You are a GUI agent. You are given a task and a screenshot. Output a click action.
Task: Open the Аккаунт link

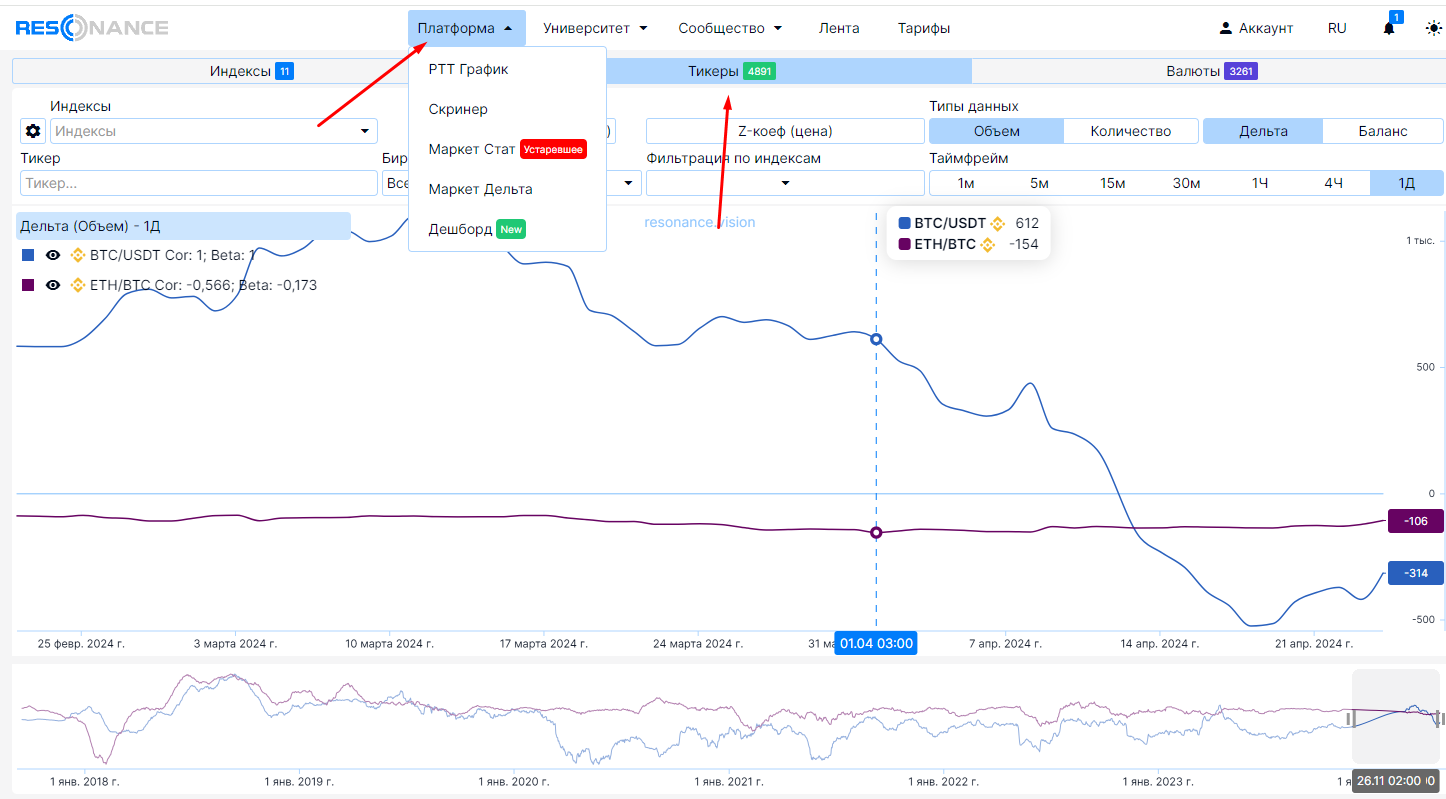pos(1256,28)
